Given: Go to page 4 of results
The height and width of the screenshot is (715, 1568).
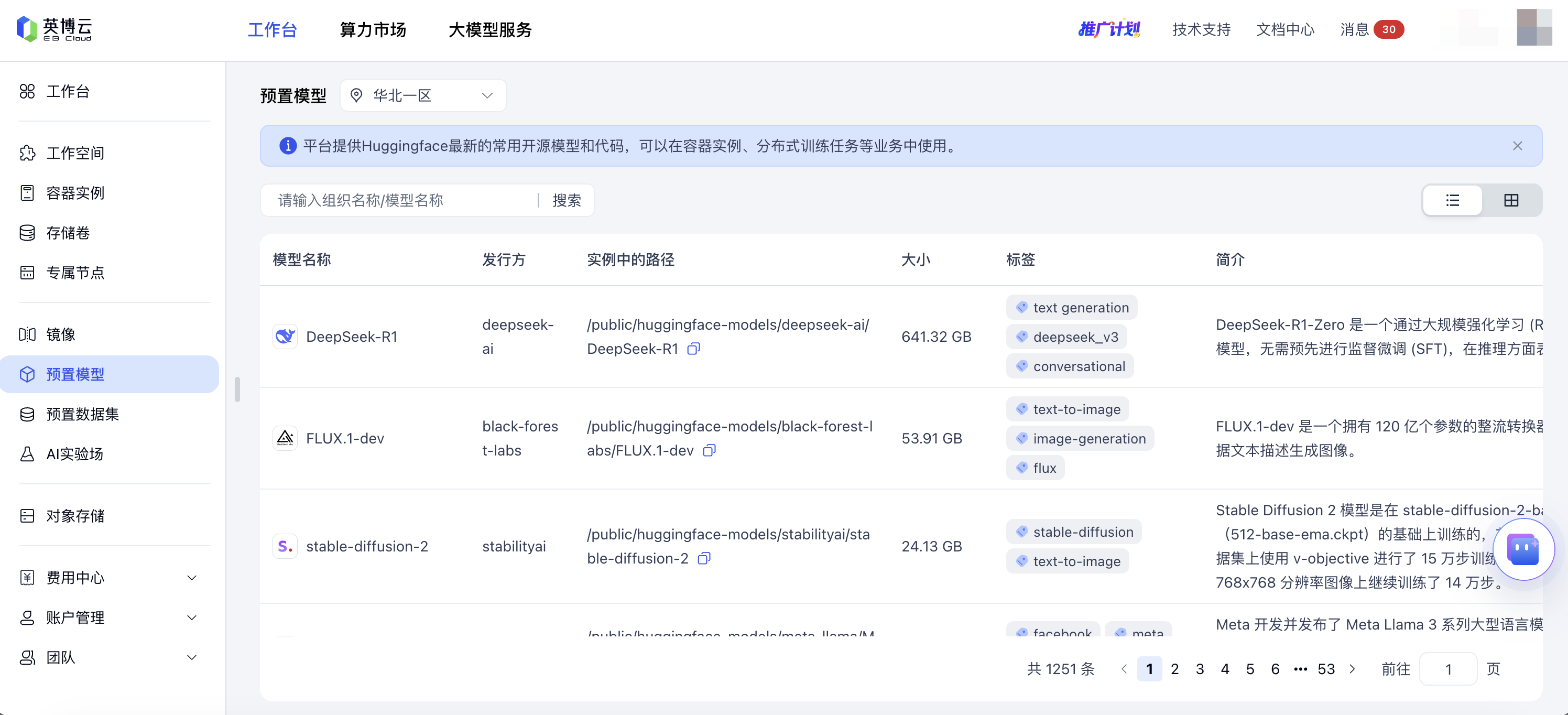Looking at the screenshot, I should (1225, 669).
